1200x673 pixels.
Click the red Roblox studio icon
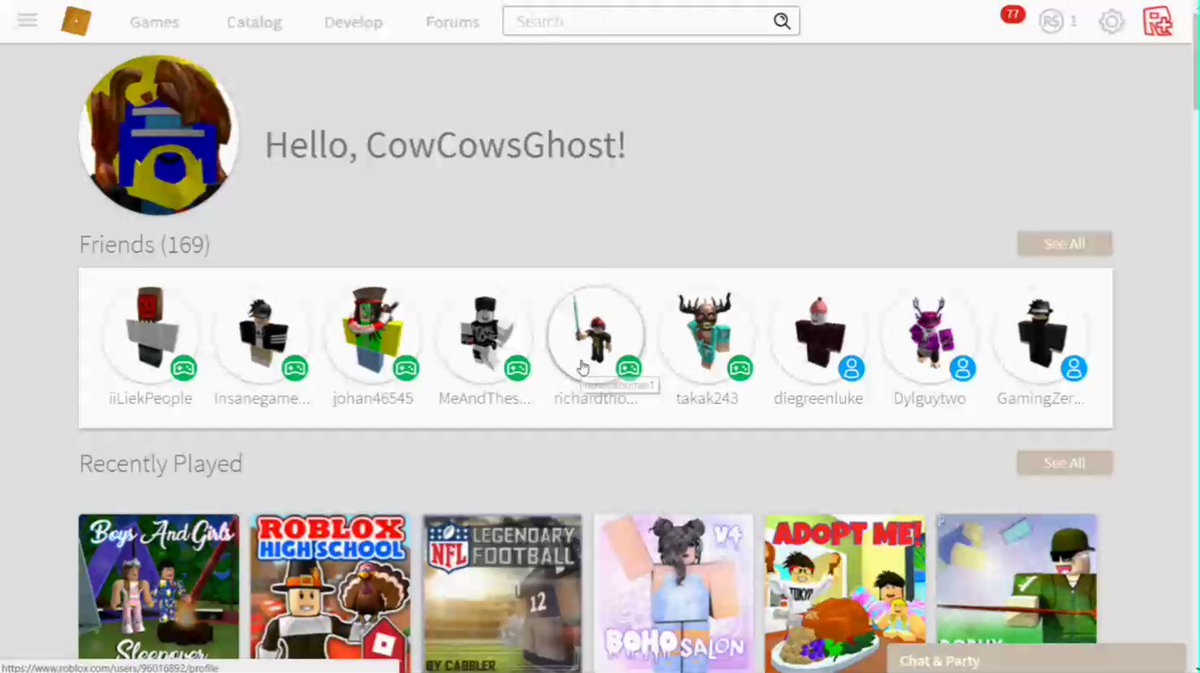[x=1158, y=21]
